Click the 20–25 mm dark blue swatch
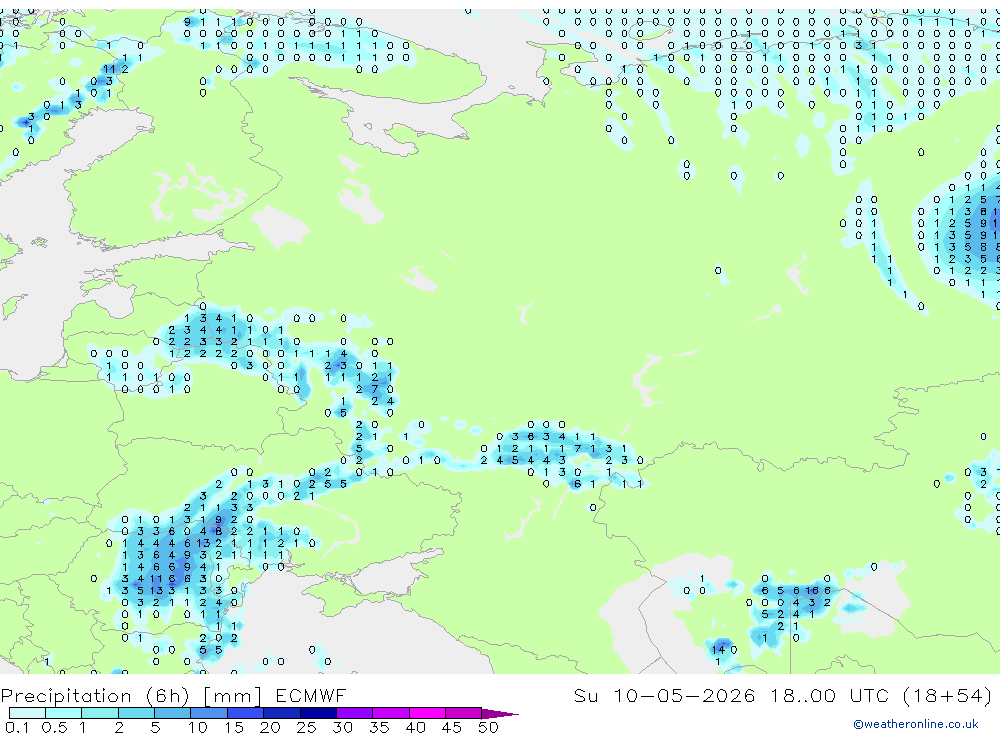 (282, 713)
